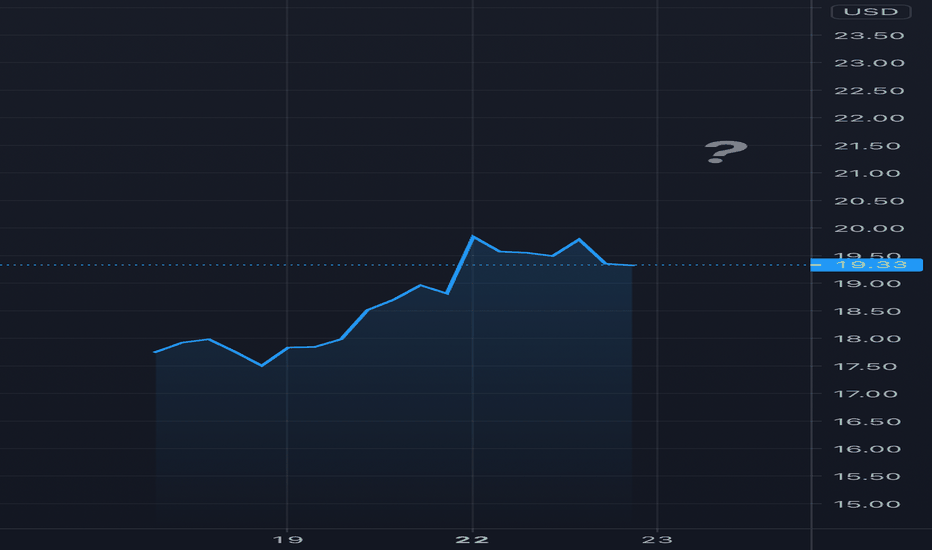Click the 19.00 price axis label
The image size is (932, 550).
pyautogui.click(x=867, y=284)
